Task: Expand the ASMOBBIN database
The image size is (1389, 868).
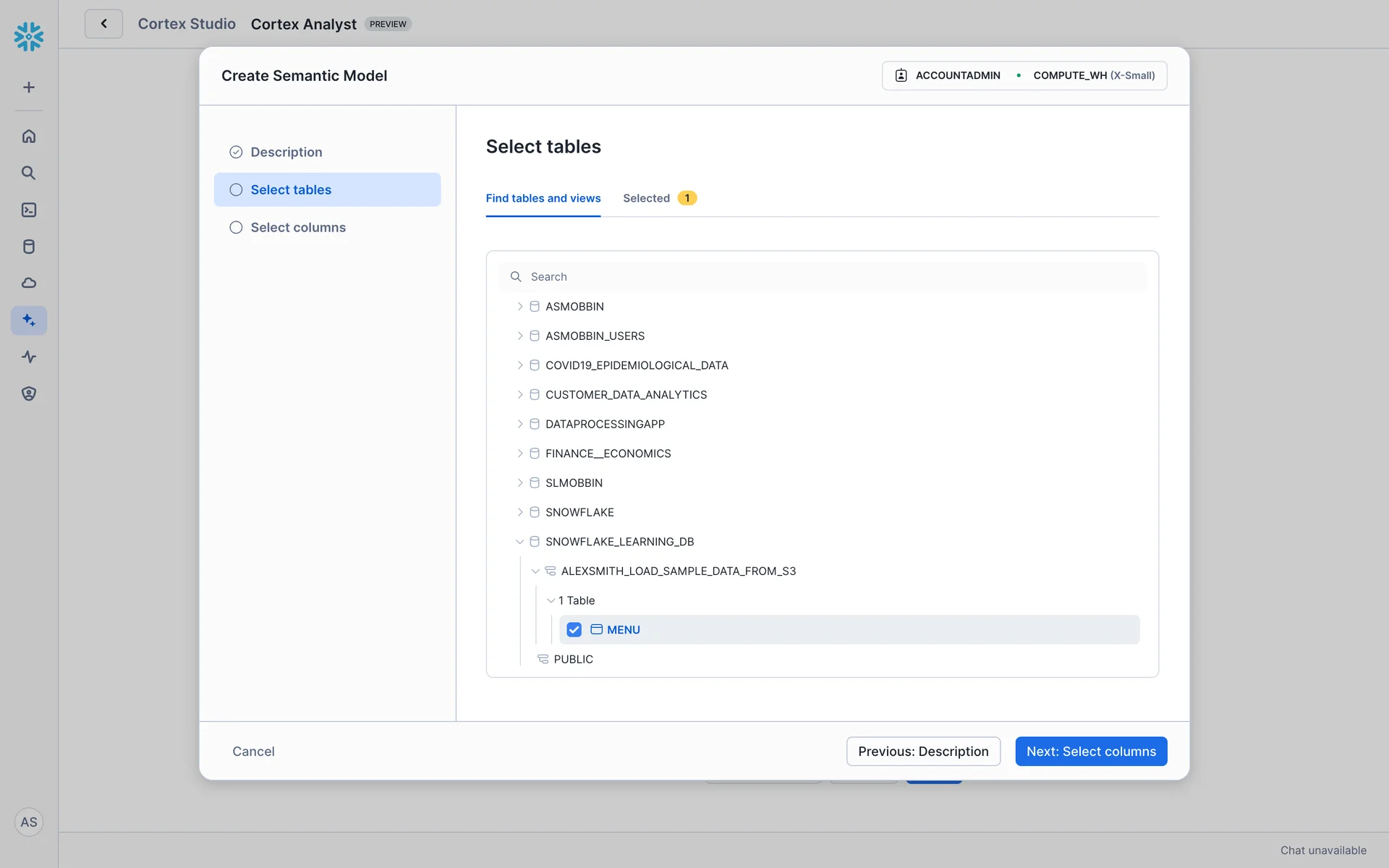Action: (x=519, y=307)
